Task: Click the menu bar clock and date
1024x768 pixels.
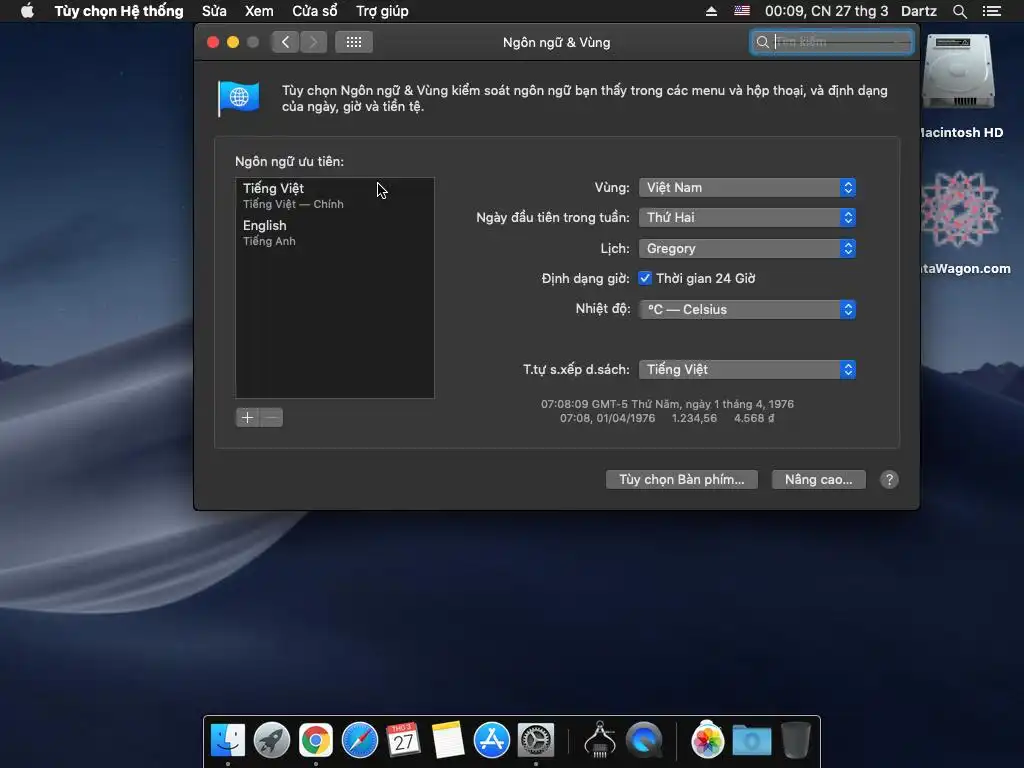Action: pyautogui.click(x=826, y=11)
